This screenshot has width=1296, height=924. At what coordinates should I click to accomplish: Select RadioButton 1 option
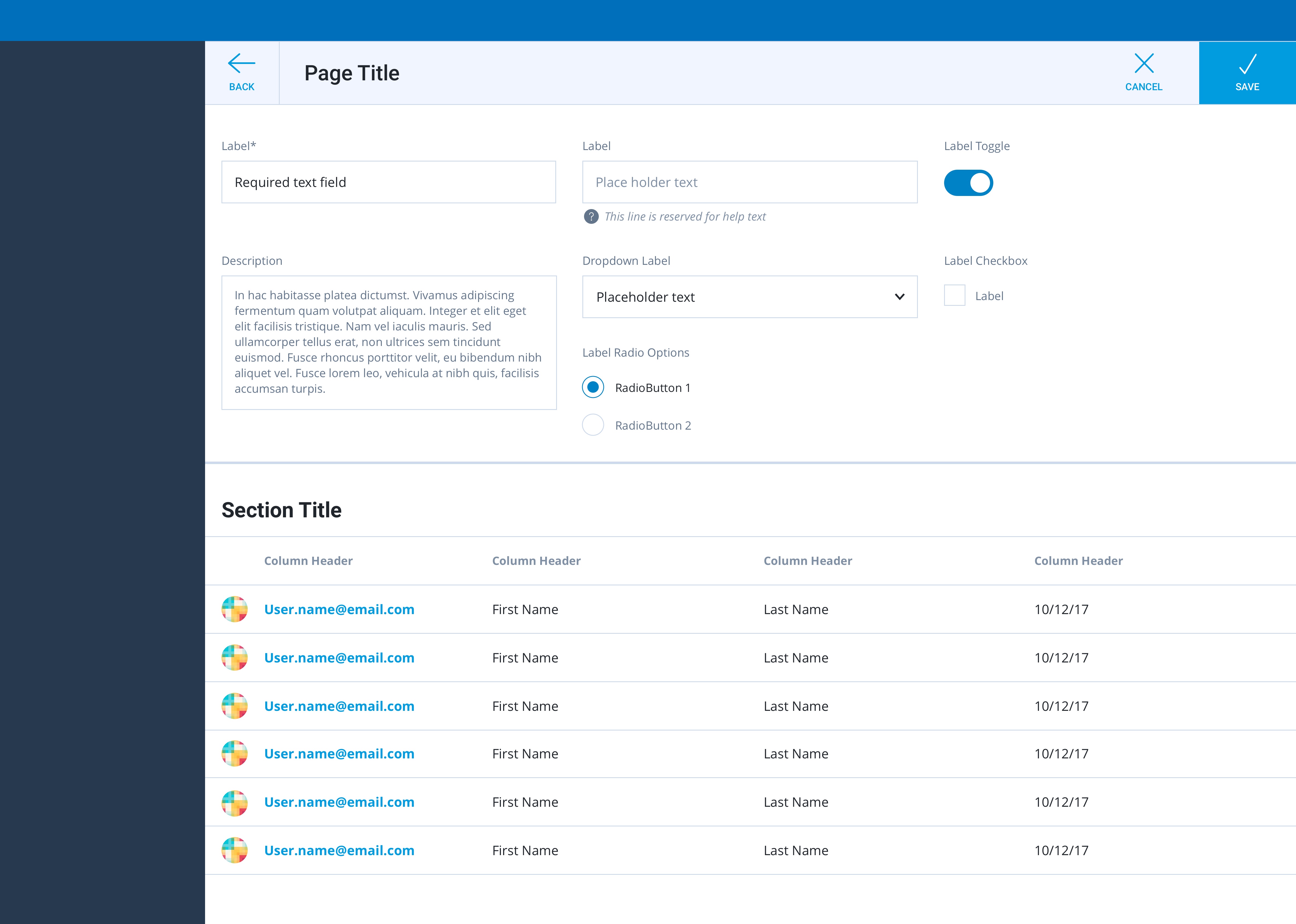[x=592, y=388]
